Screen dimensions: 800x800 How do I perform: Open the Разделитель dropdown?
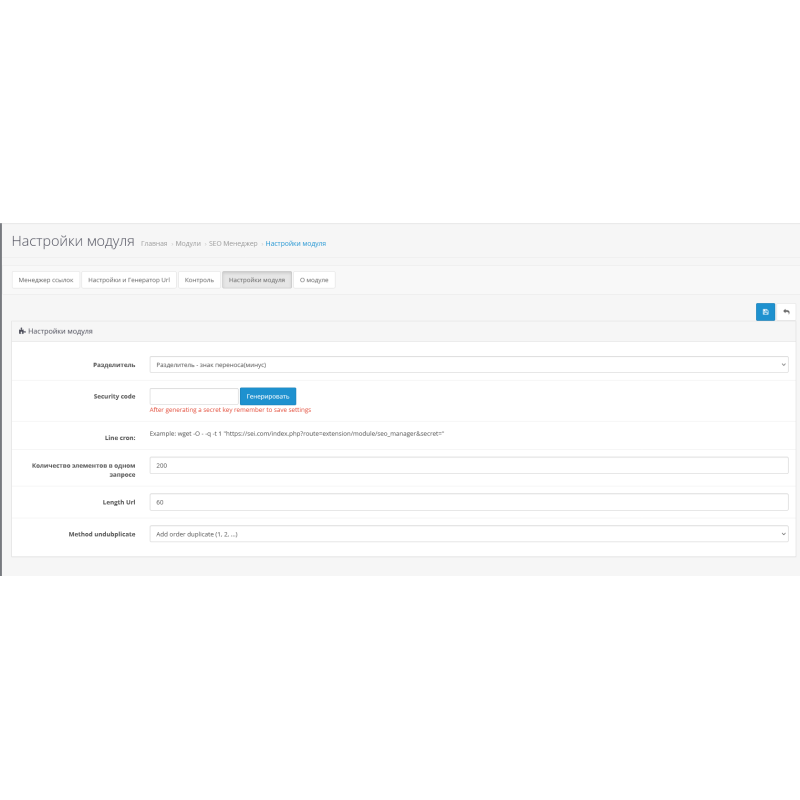[468, 365]
